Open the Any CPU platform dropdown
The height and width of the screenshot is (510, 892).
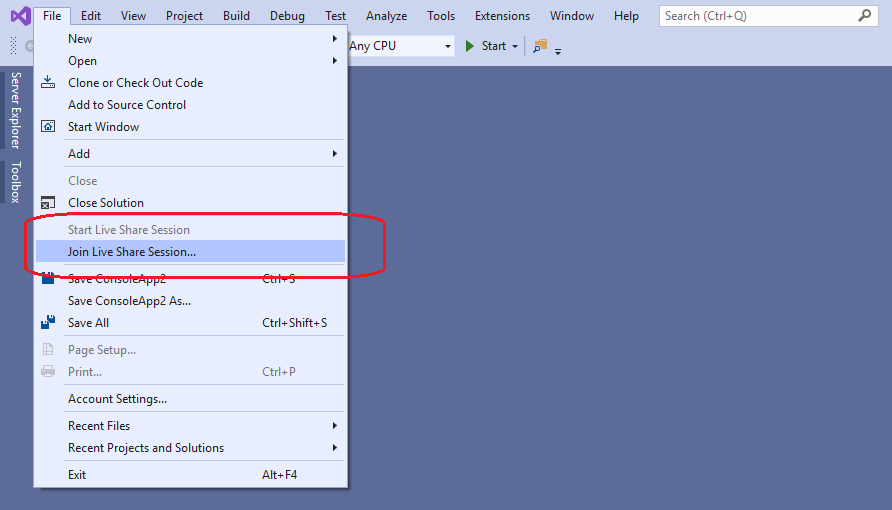(448, 47)
